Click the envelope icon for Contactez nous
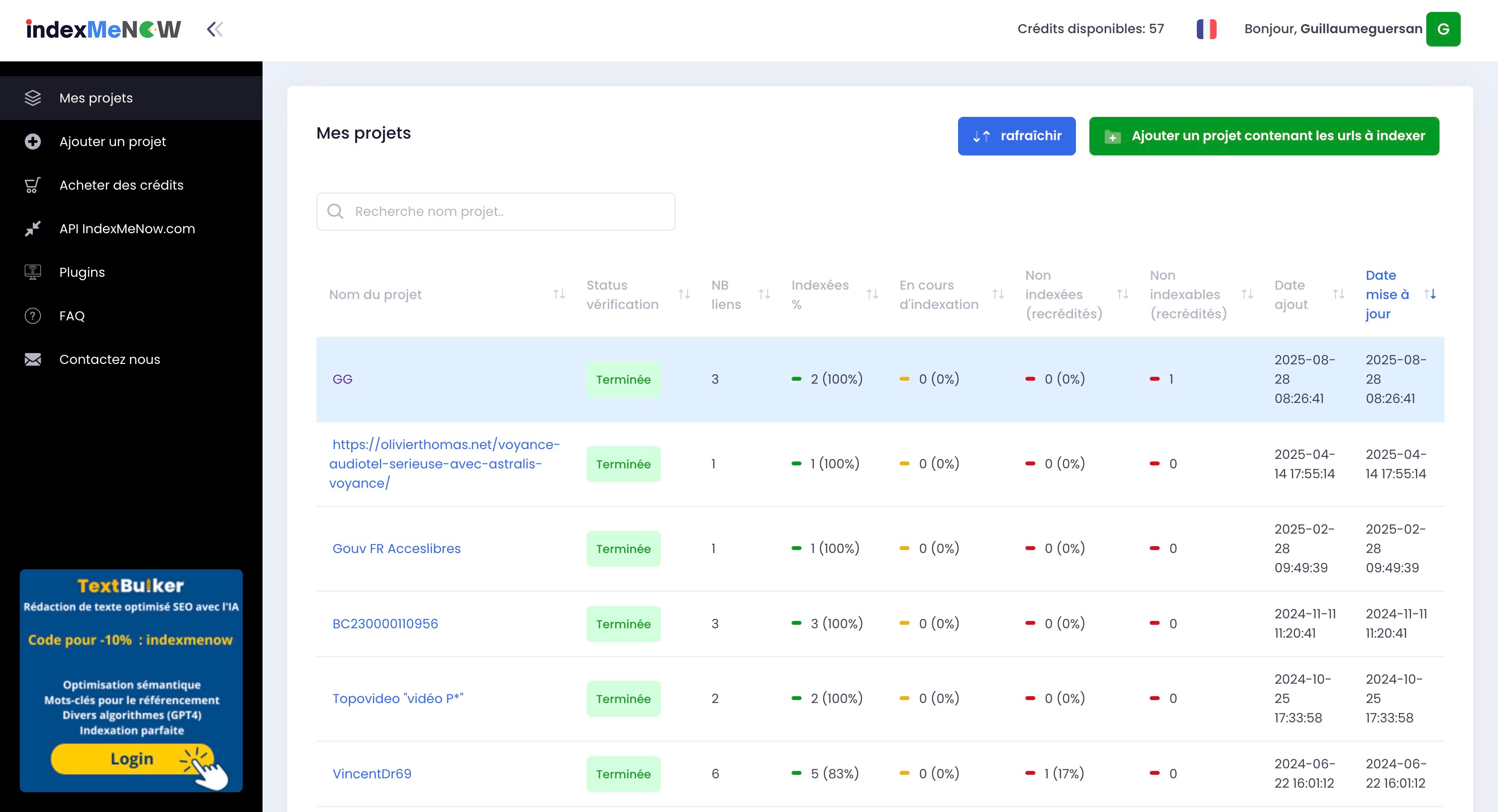The image size is (1498, 812). coord(33,359)
